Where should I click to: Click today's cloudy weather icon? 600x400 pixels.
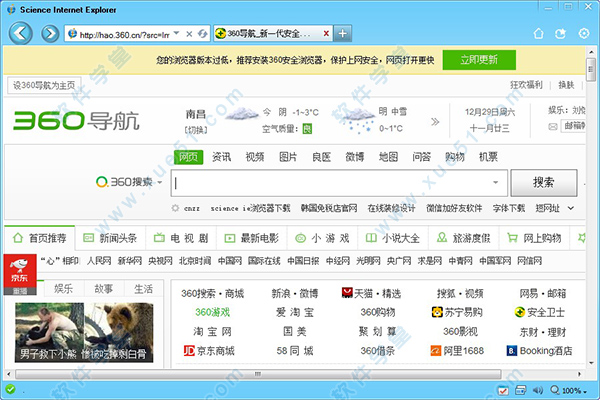[242, 113]
